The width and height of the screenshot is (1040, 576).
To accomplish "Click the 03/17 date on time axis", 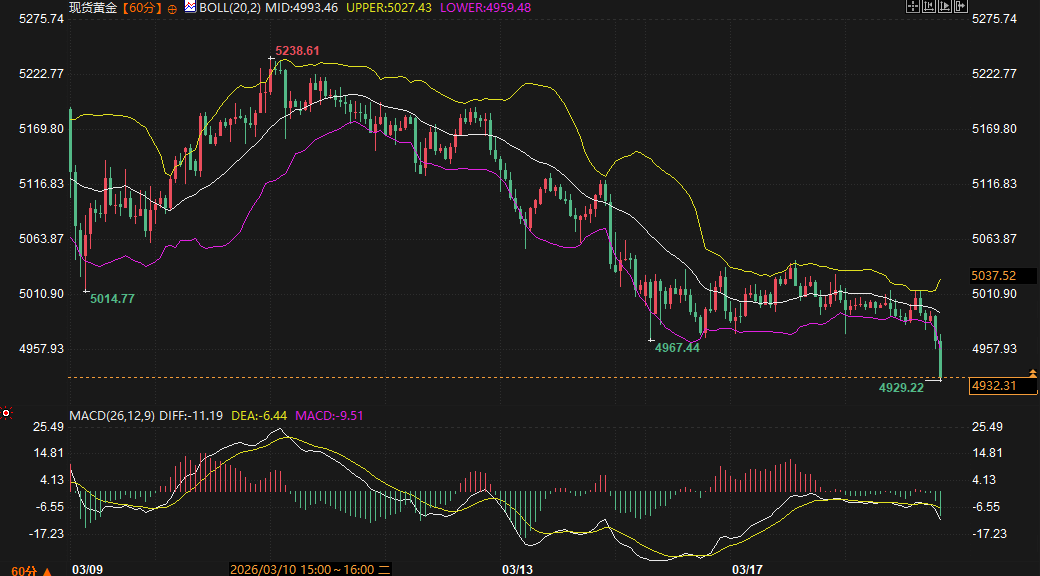I will point(748,569).
